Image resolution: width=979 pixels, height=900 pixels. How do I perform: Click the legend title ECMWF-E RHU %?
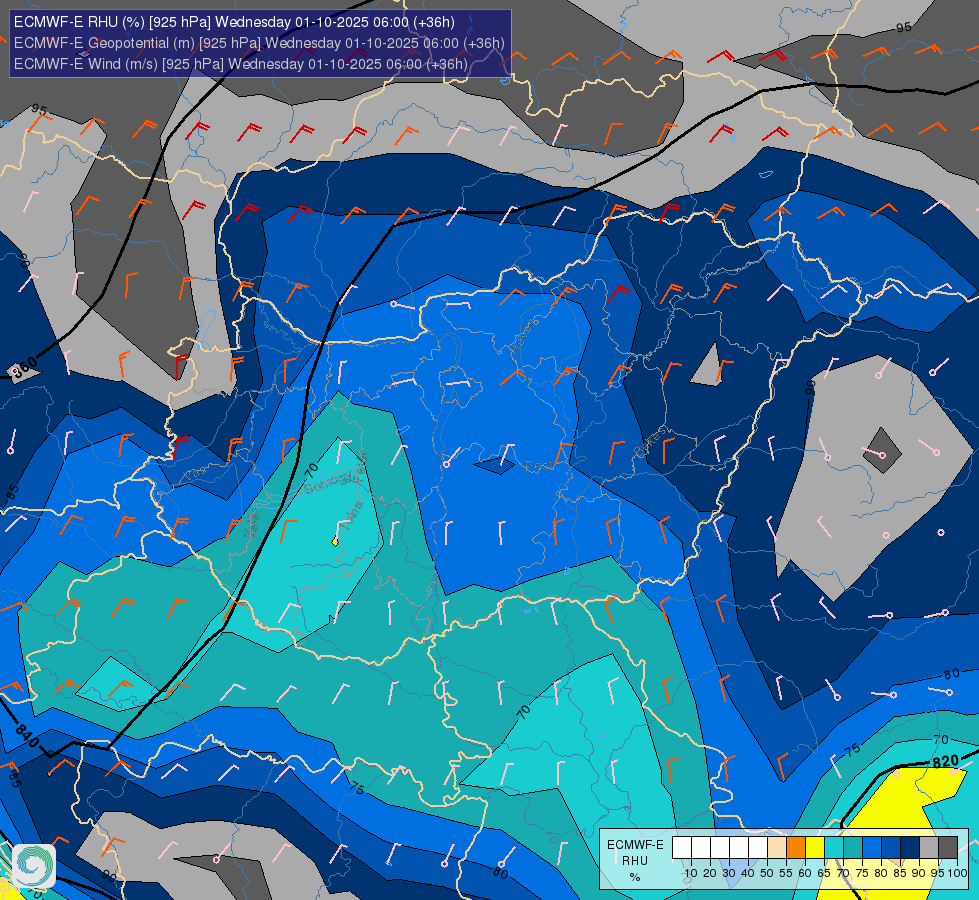(x=635, y=860)
